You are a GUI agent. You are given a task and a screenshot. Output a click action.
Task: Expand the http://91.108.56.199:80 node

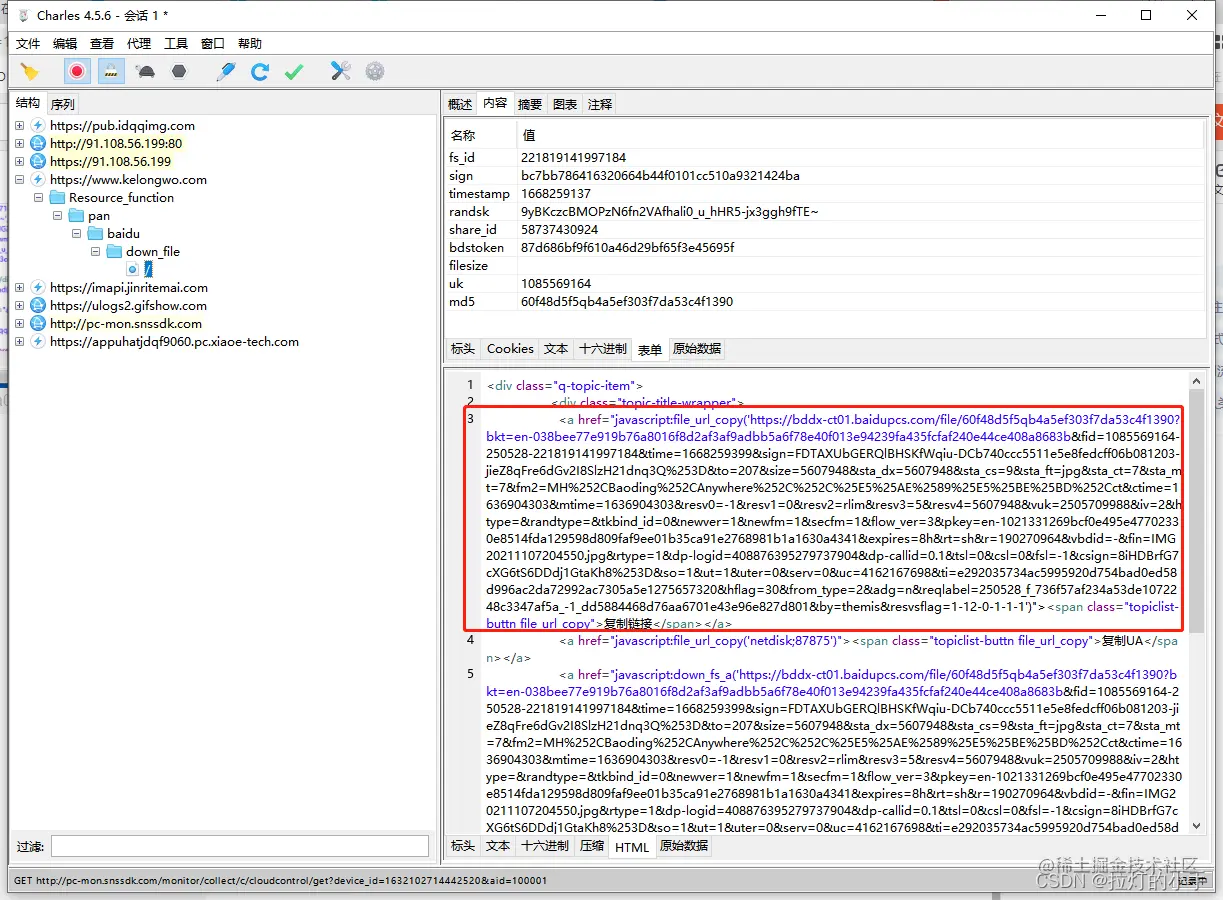19,144
